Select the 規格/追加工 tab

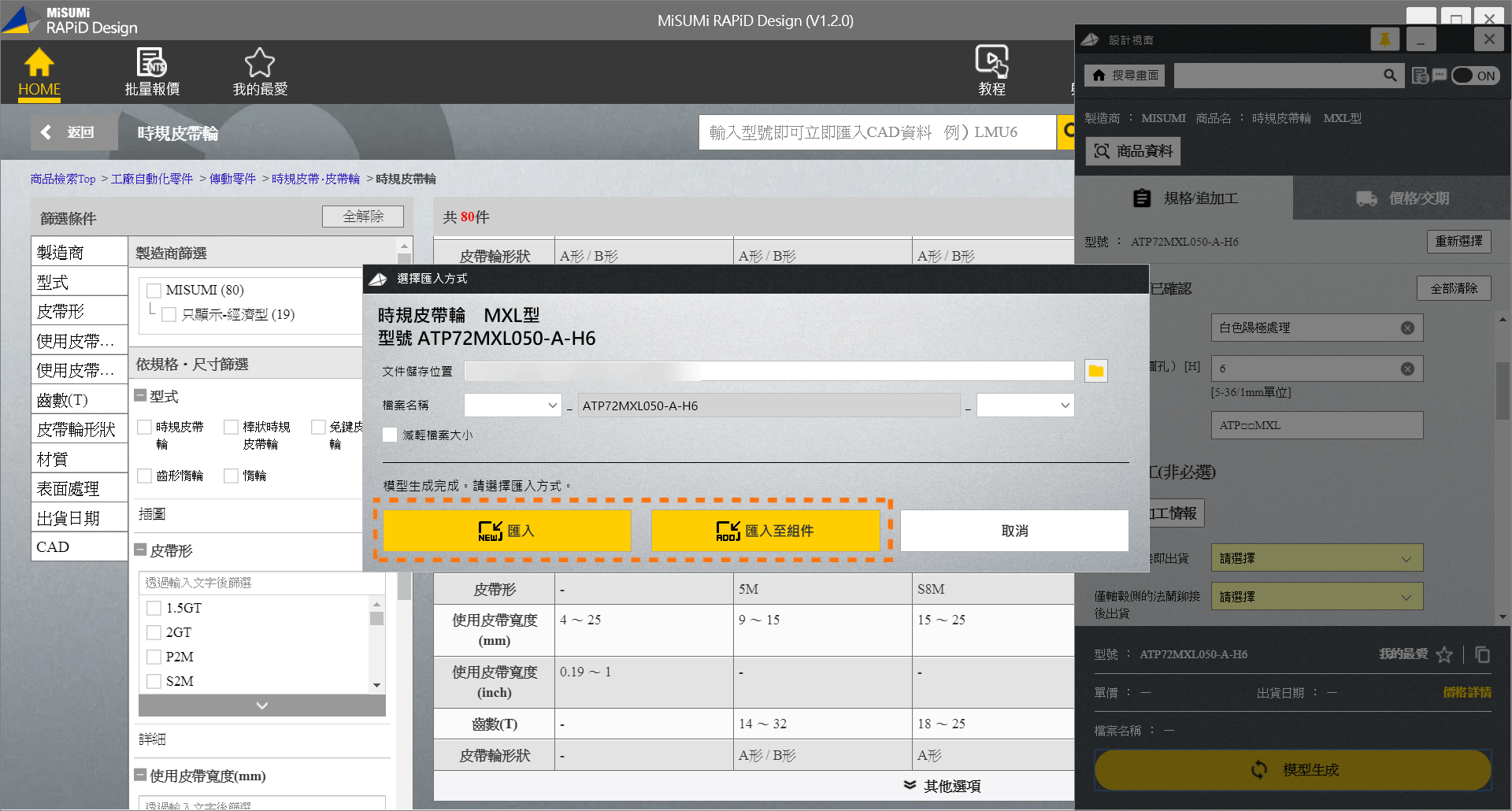tap(1184, 198)
